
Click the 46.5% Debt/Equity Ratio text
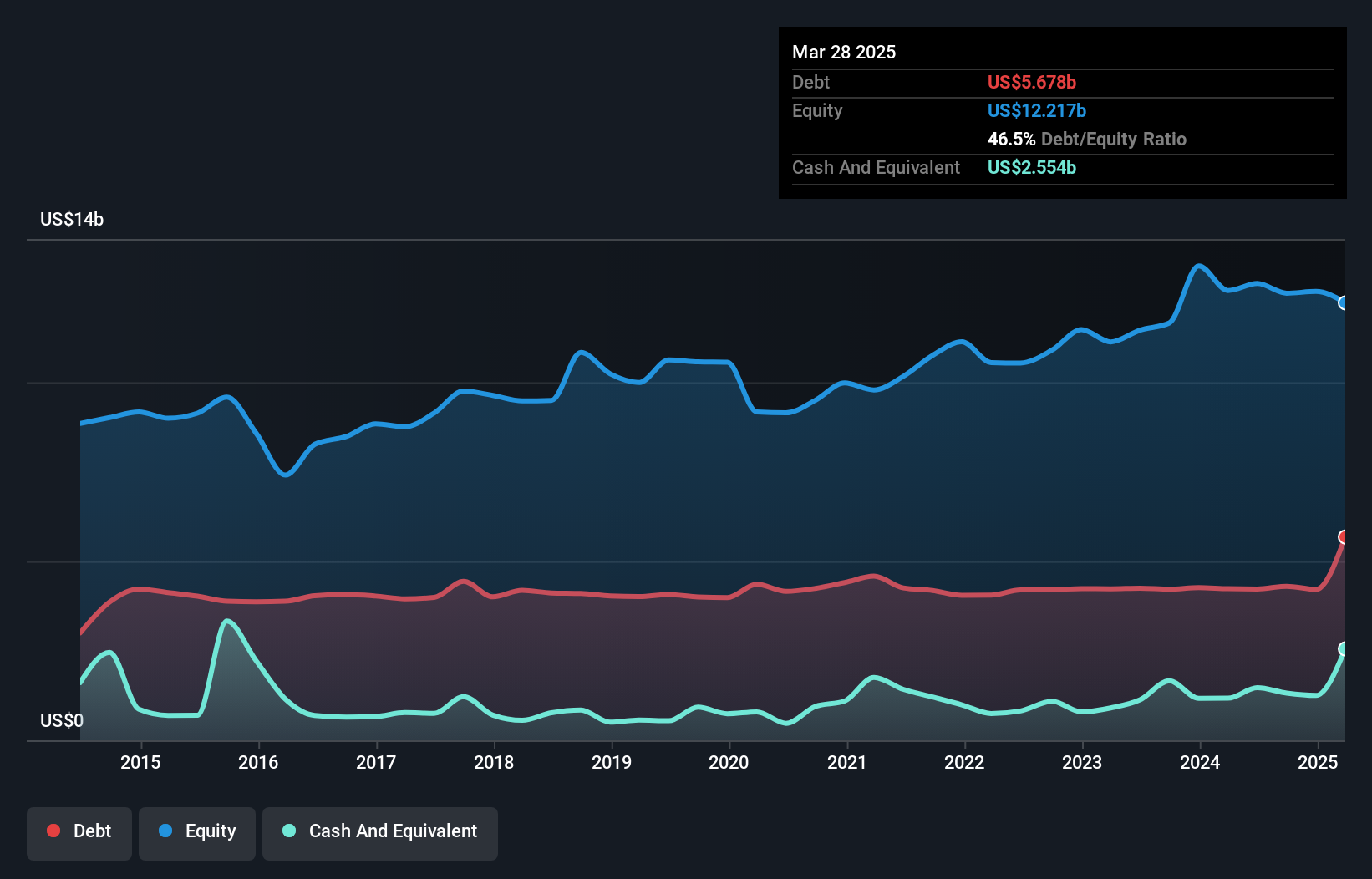pyautogui.click(x=1087, y=139)
